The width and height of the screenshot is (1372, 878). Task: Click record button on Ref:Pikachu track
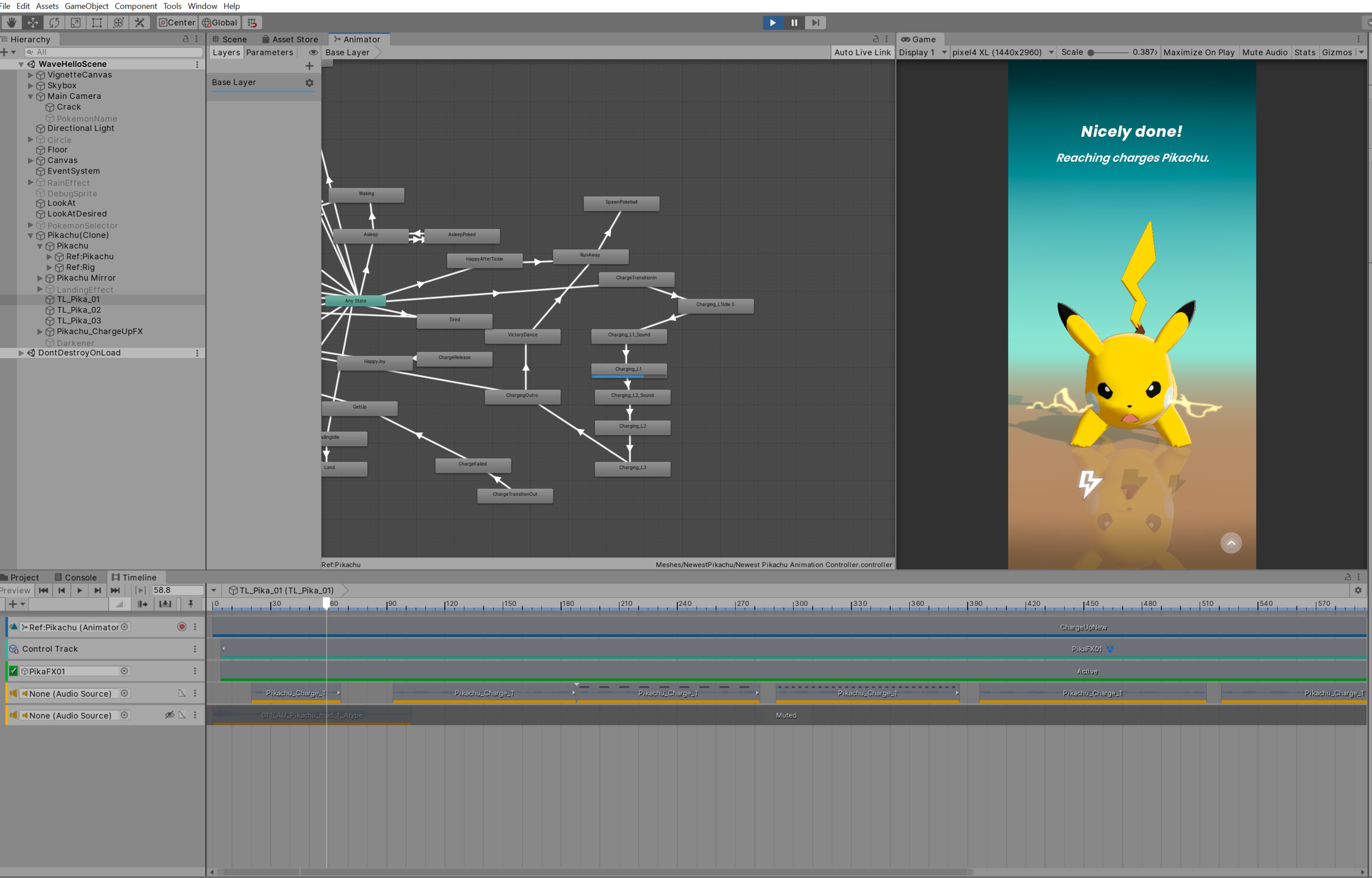coord(182,627)
